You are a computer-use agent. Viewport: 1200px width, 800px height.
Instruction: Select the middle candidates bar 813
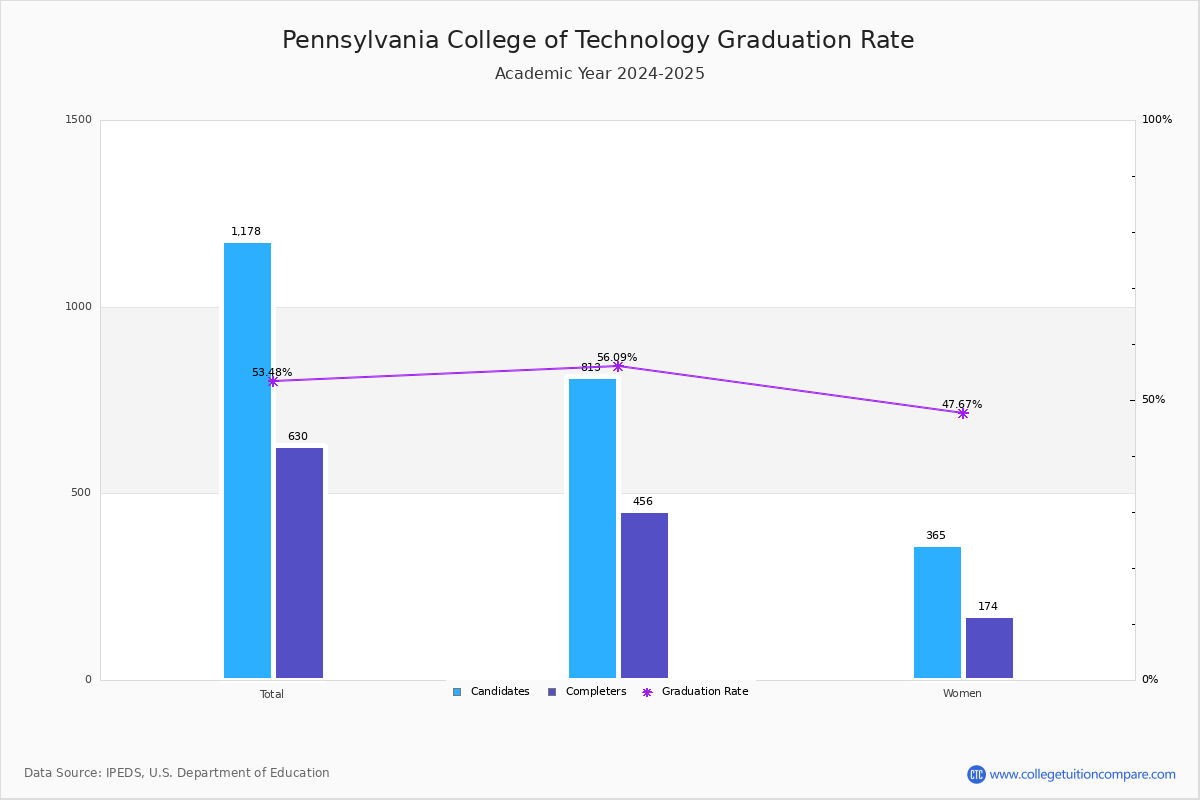coord(592,529)
